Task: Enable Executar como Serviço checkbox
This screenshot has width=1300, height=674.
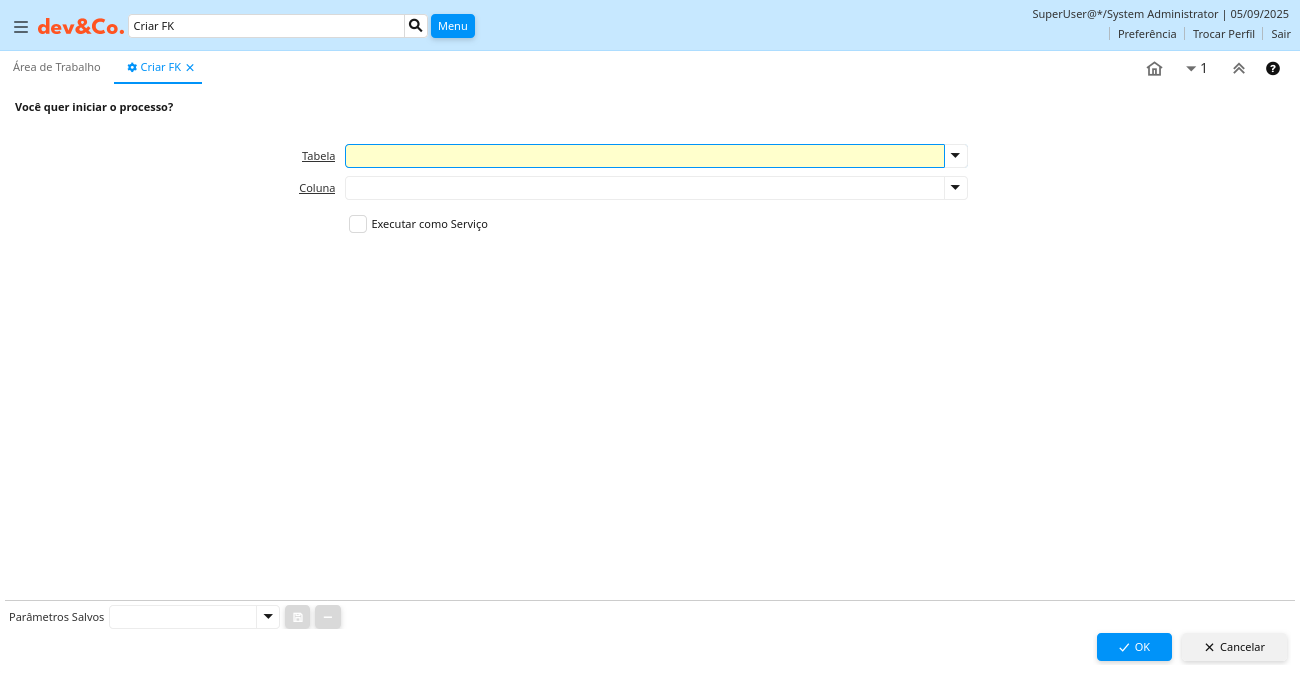Action: pyautogui.click(x=358, y=224)
